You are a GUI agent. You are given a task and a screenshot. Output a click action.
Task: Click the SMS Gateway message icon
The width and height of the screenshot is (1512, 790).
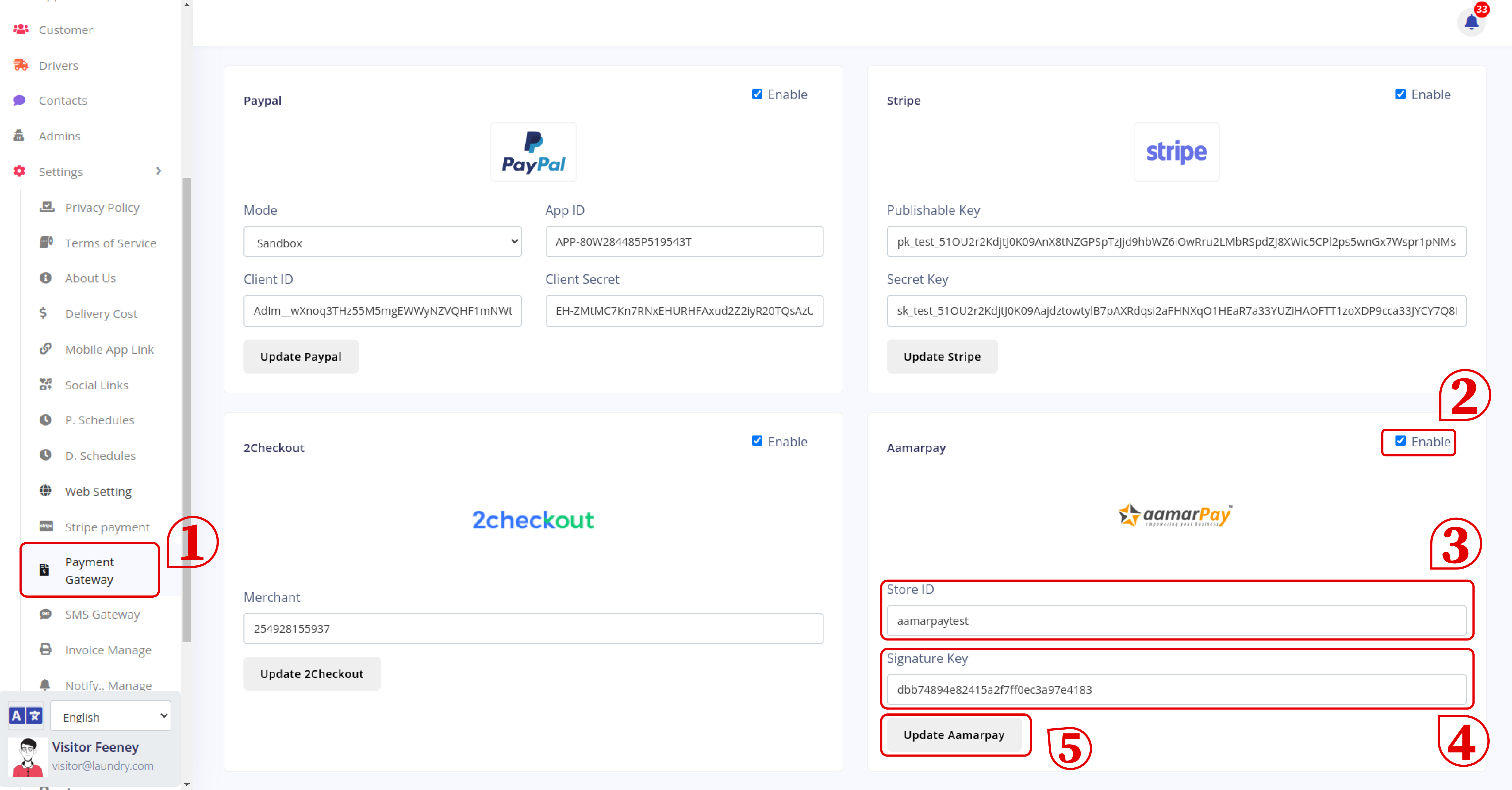(46, 614)
